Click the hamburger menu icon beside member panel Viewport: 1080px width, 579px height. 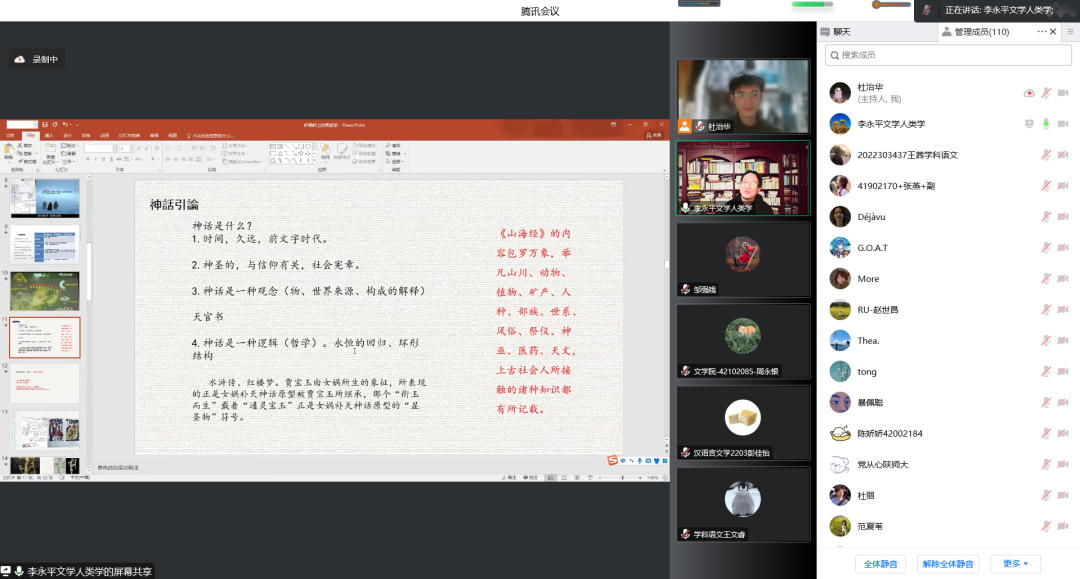[x=1070, y=32]
